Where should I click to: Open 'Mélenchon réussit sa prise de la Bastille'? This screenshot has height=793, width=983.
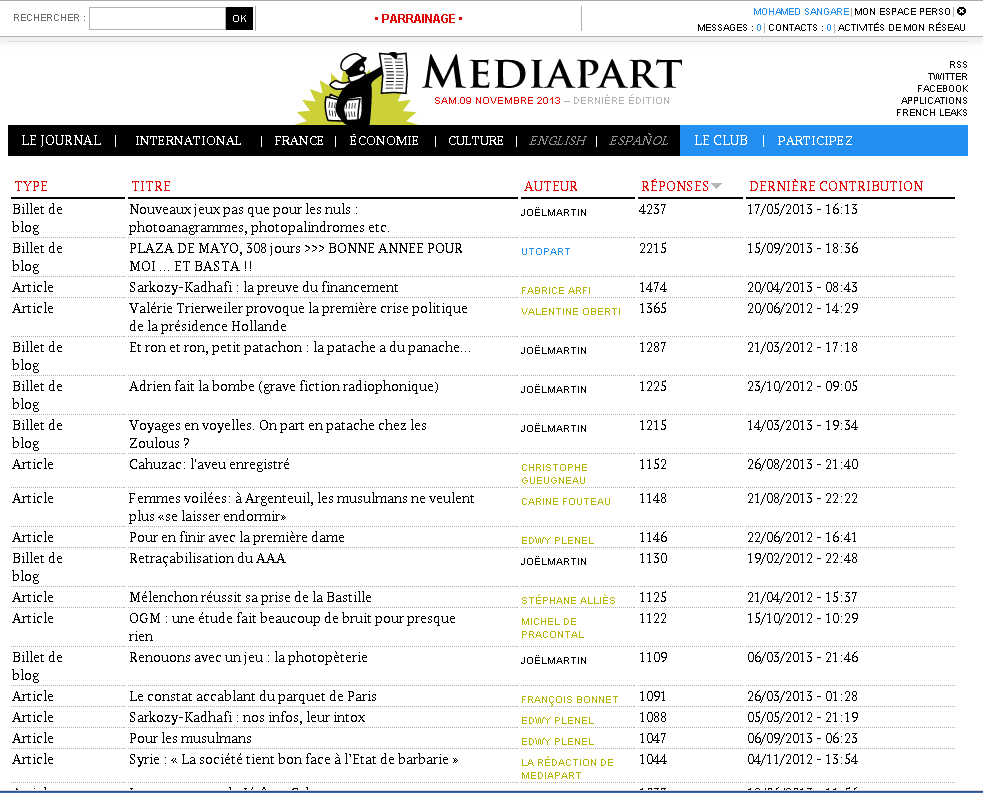click(x=250, y=597)
